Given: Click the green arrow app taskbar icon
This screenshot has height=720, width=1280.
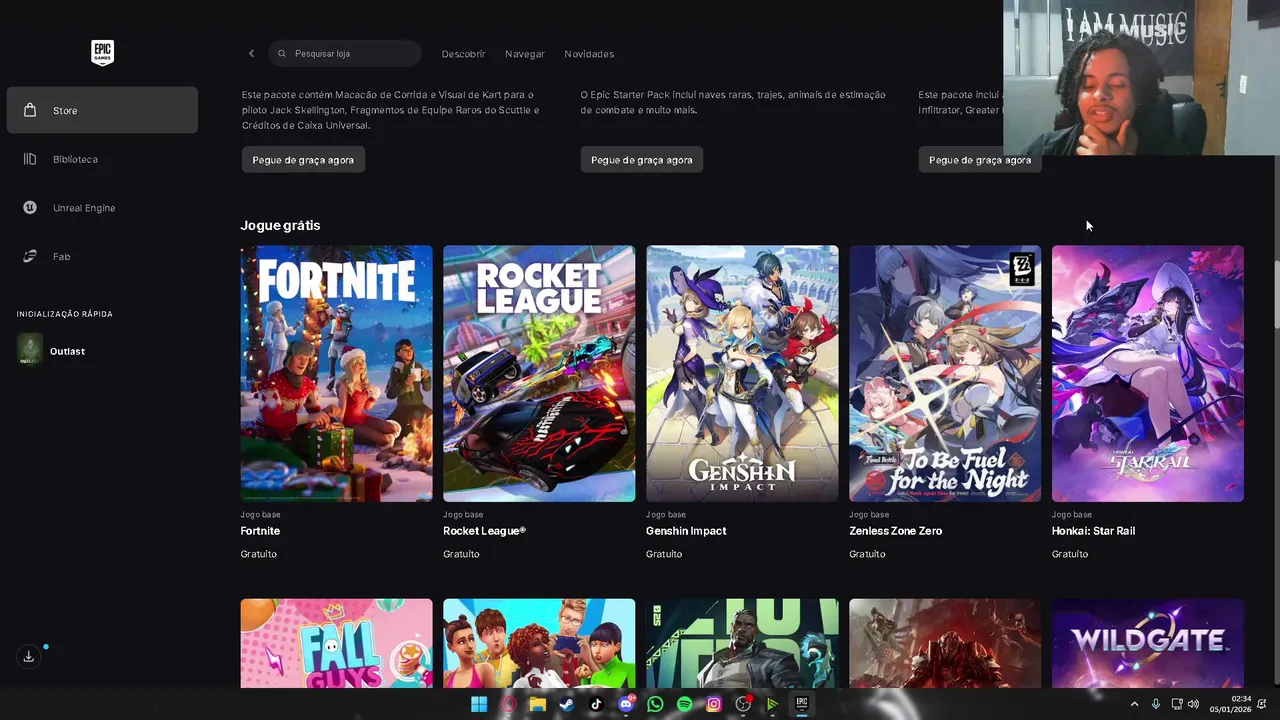Looking at the screenshot, I should 772,704.
